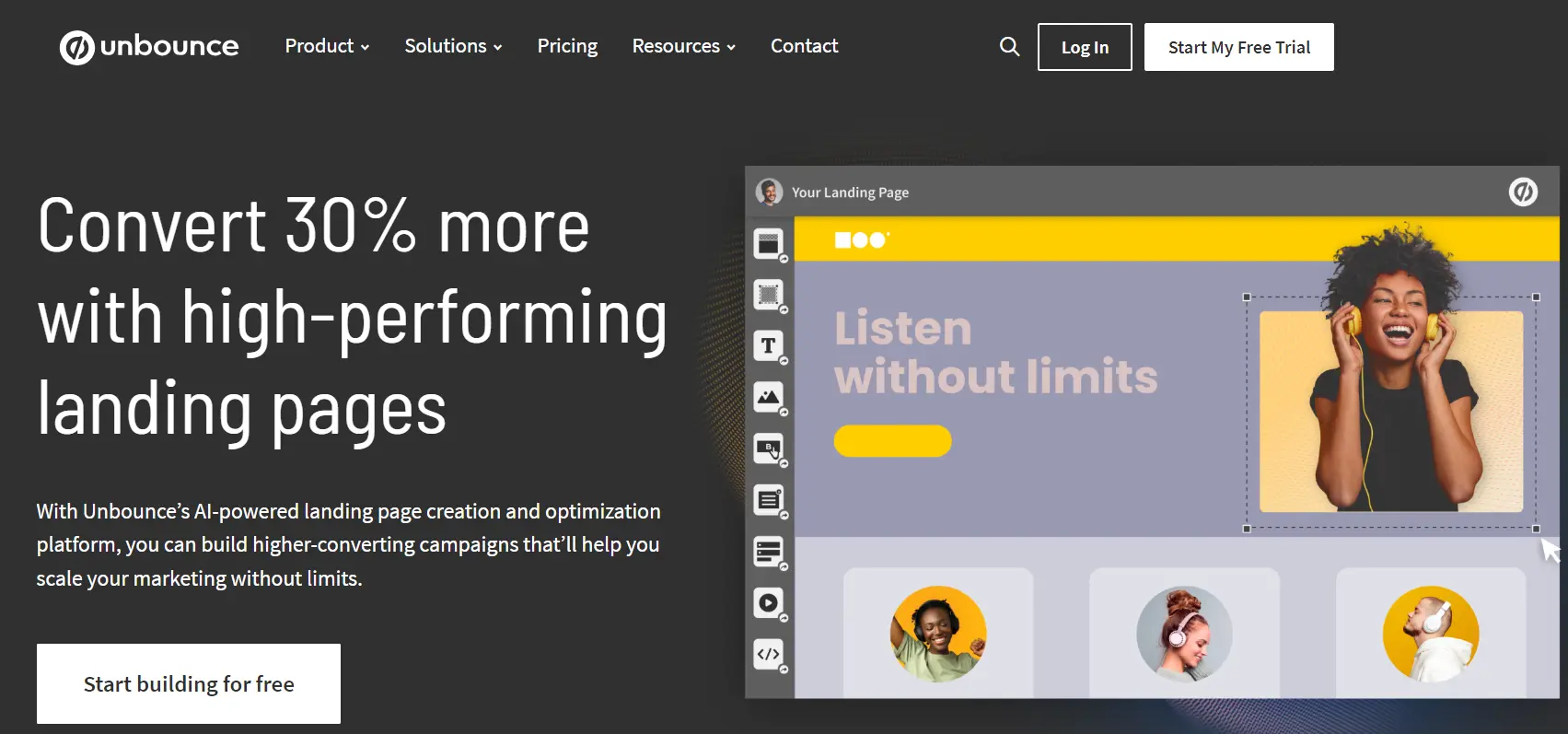Select the Custom HTML code tool
Viewport: 1568px width, 734px height.
tap(769, 655)
